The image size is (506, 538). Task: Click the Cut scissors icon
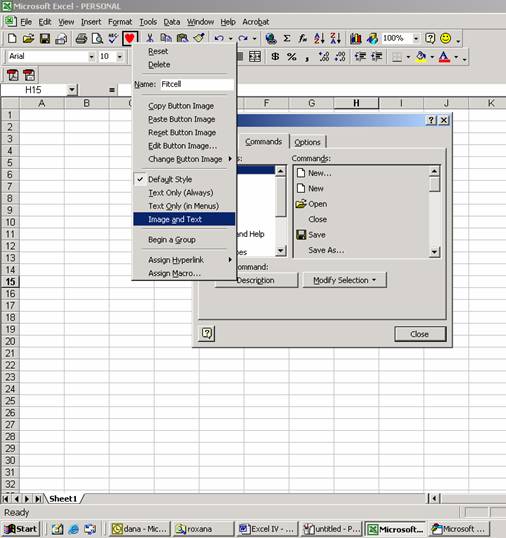pos(150,38)
